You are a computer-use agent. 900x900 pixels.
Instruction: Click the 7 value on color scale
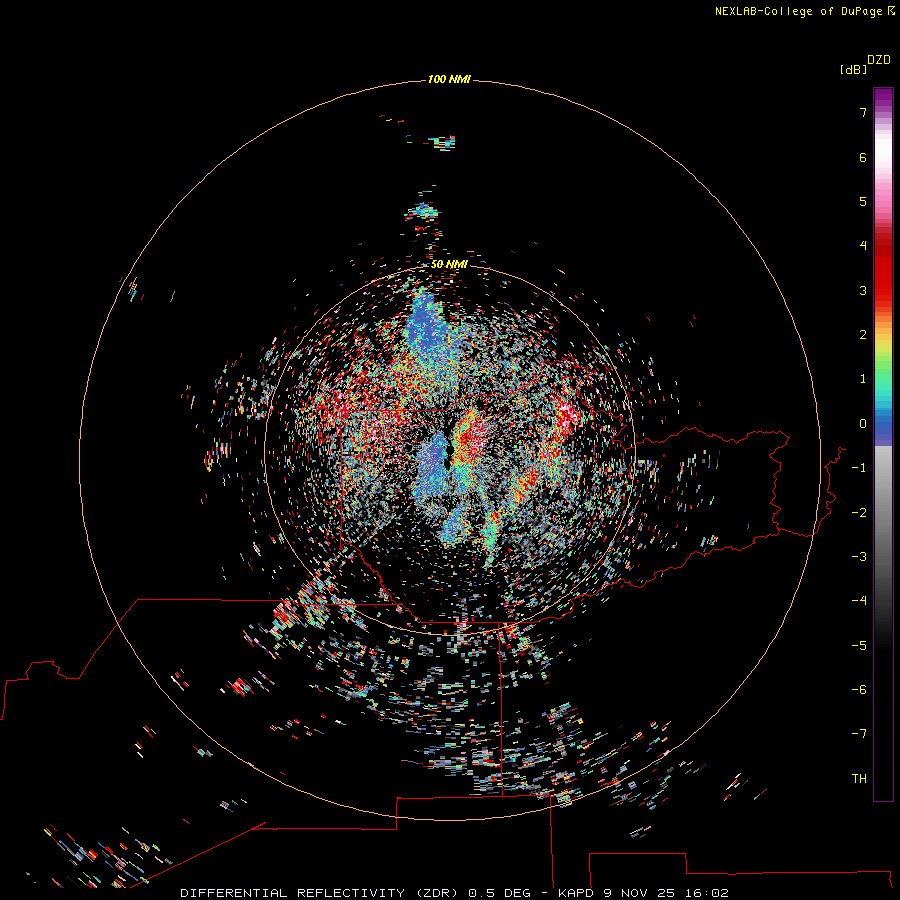[x=863, y=112]
